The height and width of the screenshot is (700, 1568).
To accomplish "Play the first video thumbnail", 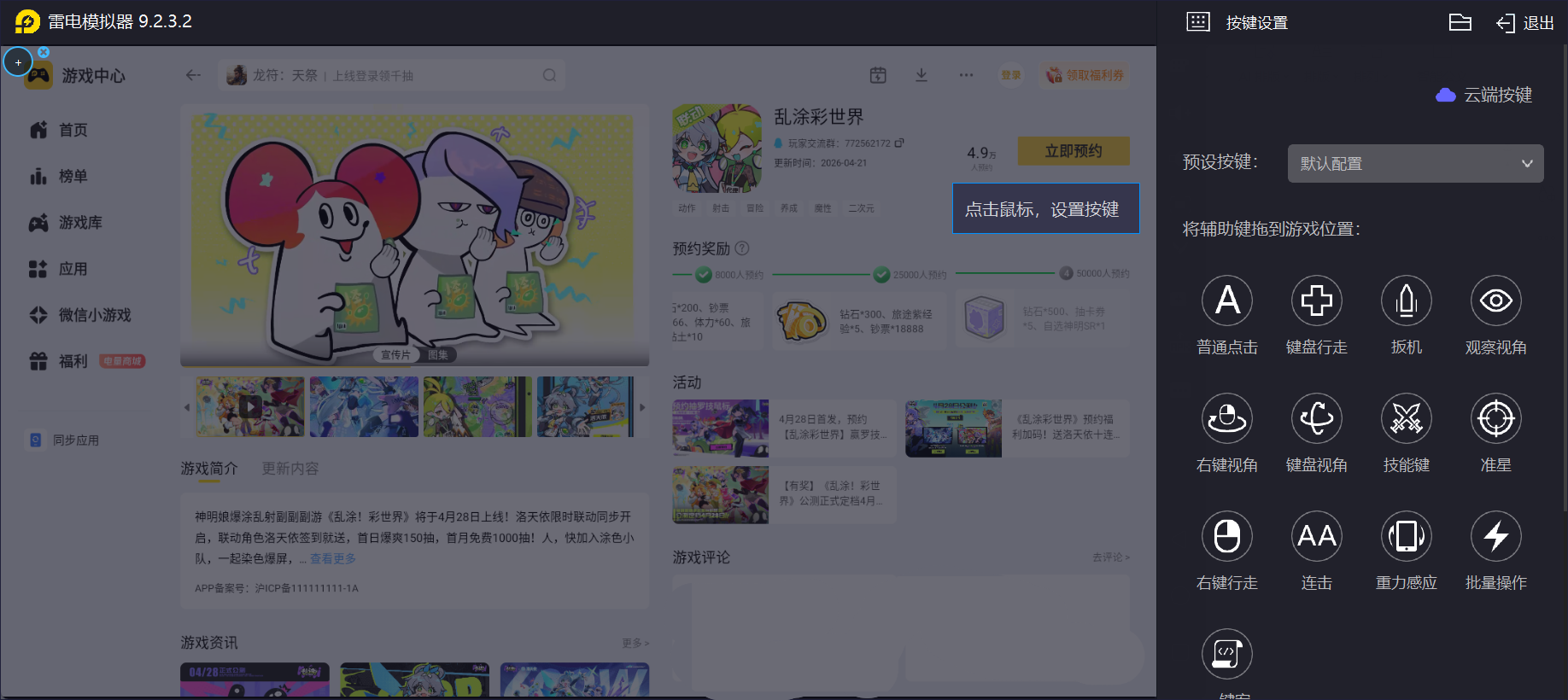I will (250, 407).
